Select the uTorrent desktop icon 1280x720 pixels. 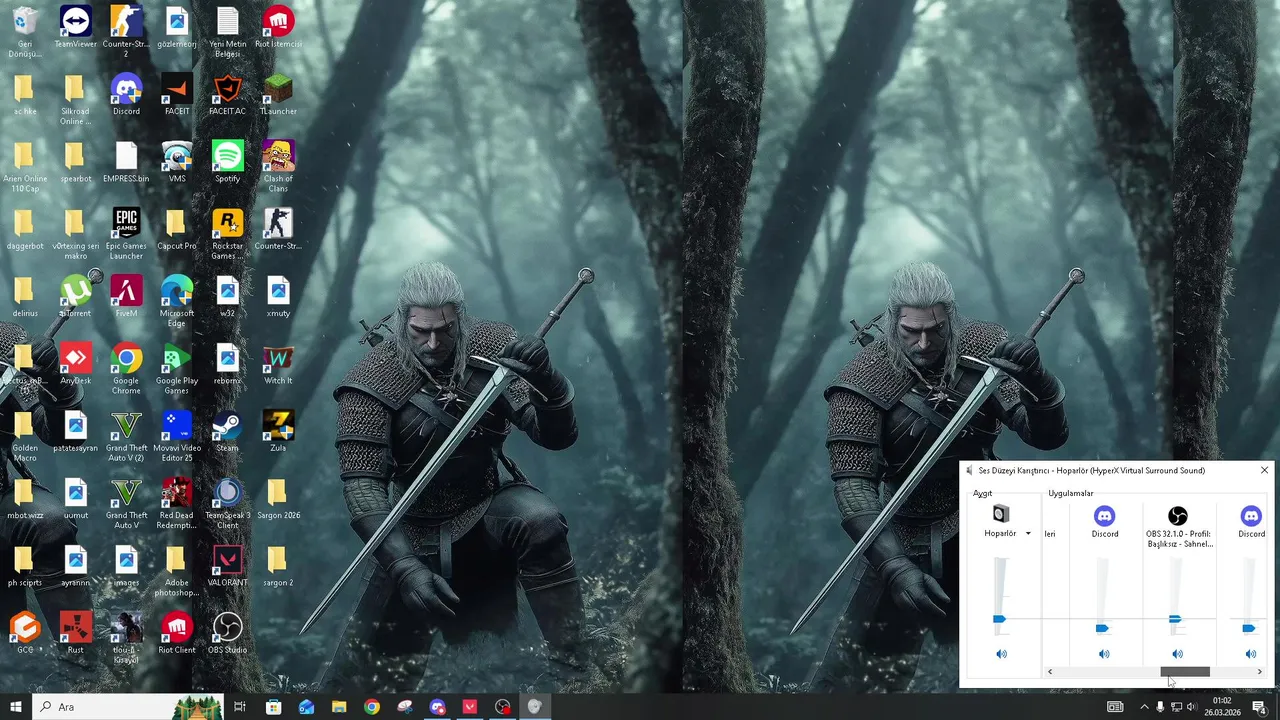click(x=75, y=296)
